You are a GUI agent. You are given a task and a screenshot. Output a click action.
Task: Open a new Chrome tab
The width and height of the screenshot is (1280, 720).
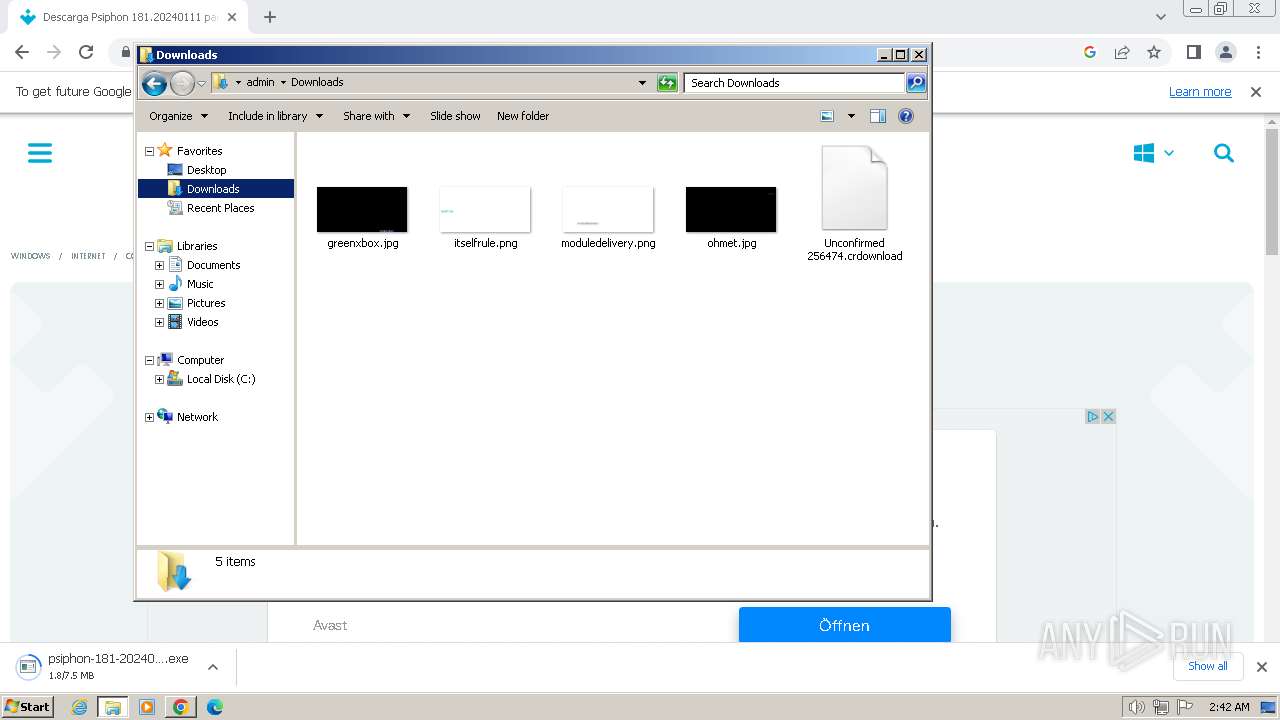pyautogui.click(x=270, y=17)
